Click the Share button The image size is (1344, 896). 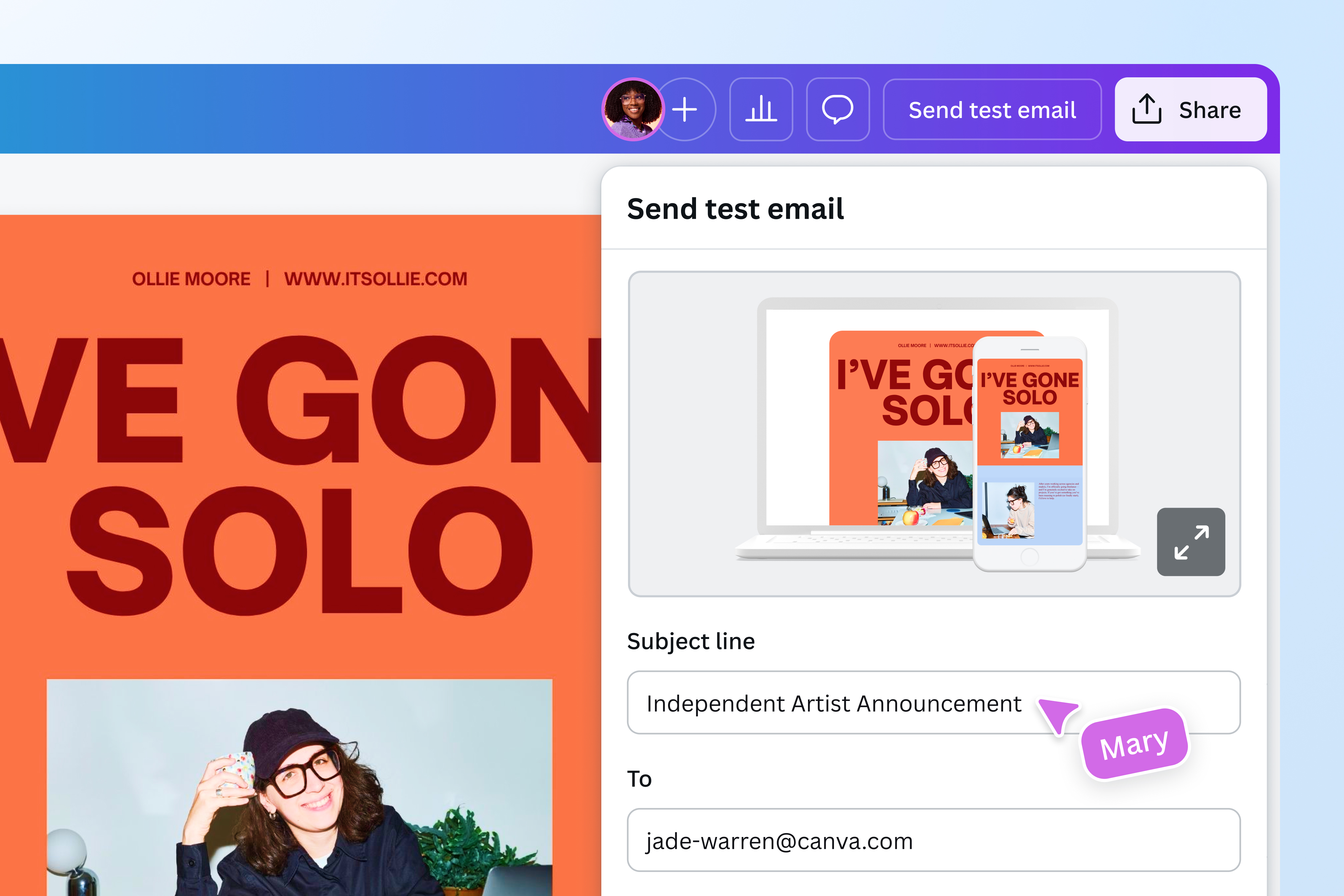[x=1191, y=110]
